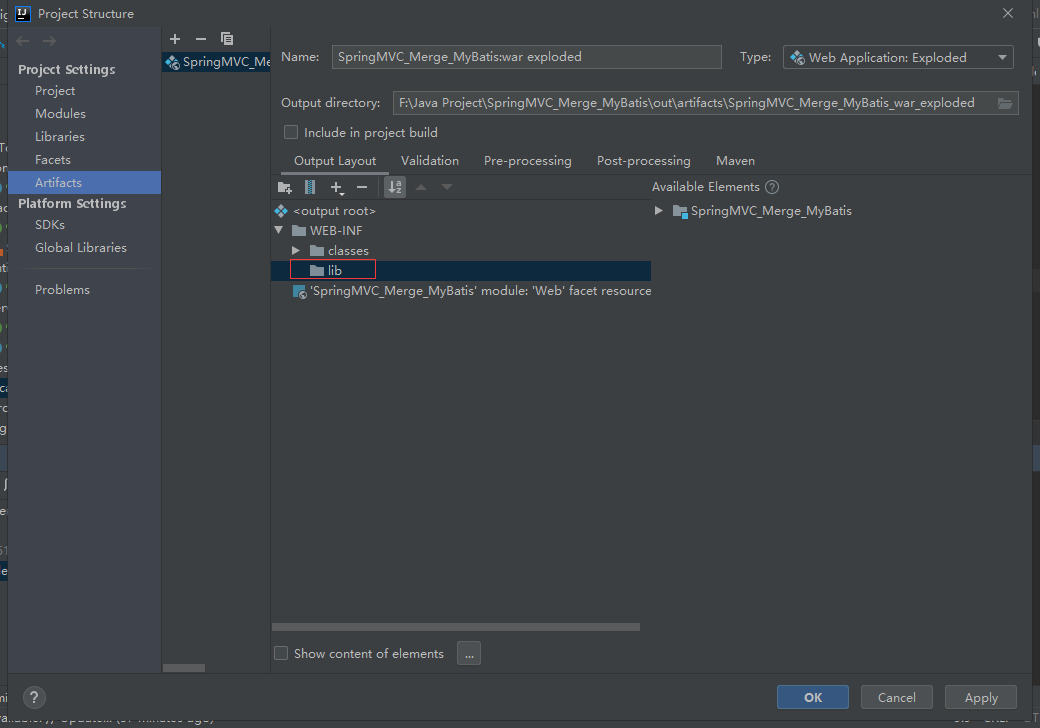Image resolution: width=1040 pixels, height=728 pixels.
Task: Move selected layout element down
Action: click(447, 188)
